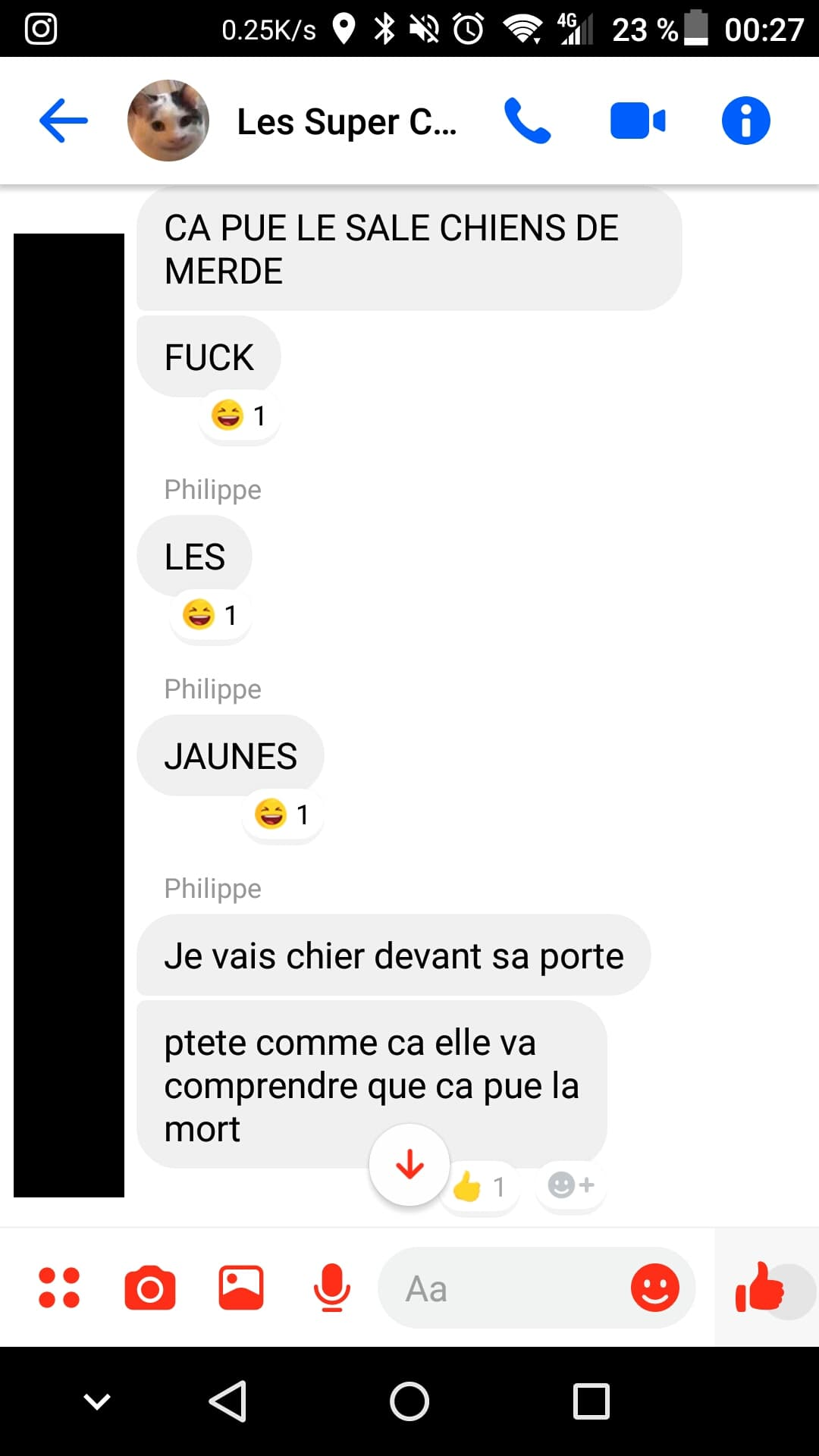
Task: Record a voice message with microphone
Action: [x=332, y=1288]
